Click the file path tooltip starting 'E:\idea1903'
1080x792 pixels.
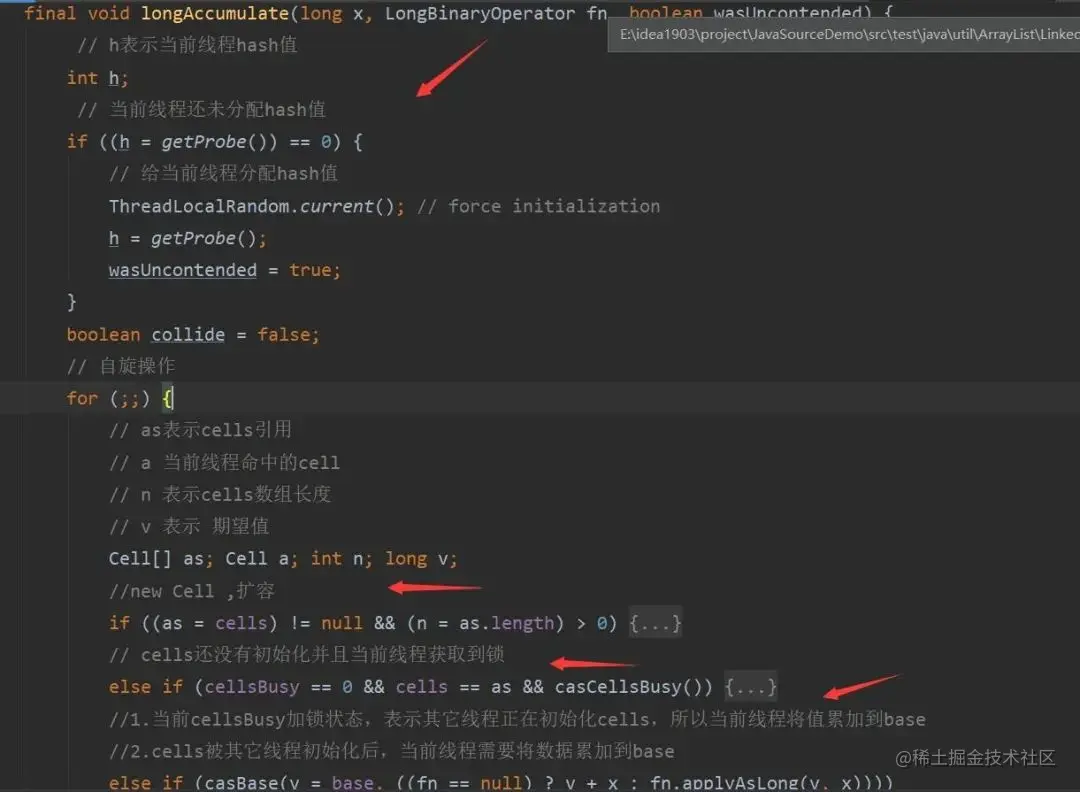(x=844, y=34)
